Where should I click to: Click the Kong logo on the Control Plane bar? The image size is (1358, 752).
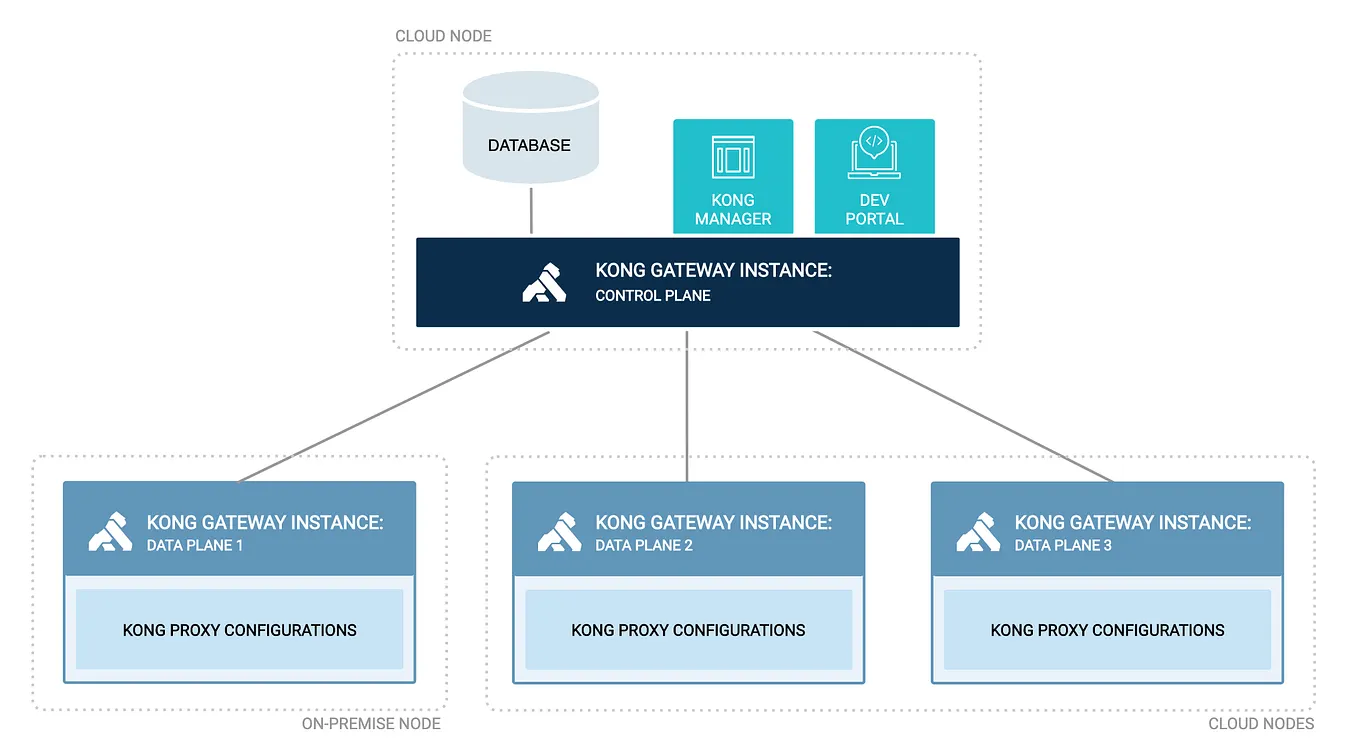[545, 282]
